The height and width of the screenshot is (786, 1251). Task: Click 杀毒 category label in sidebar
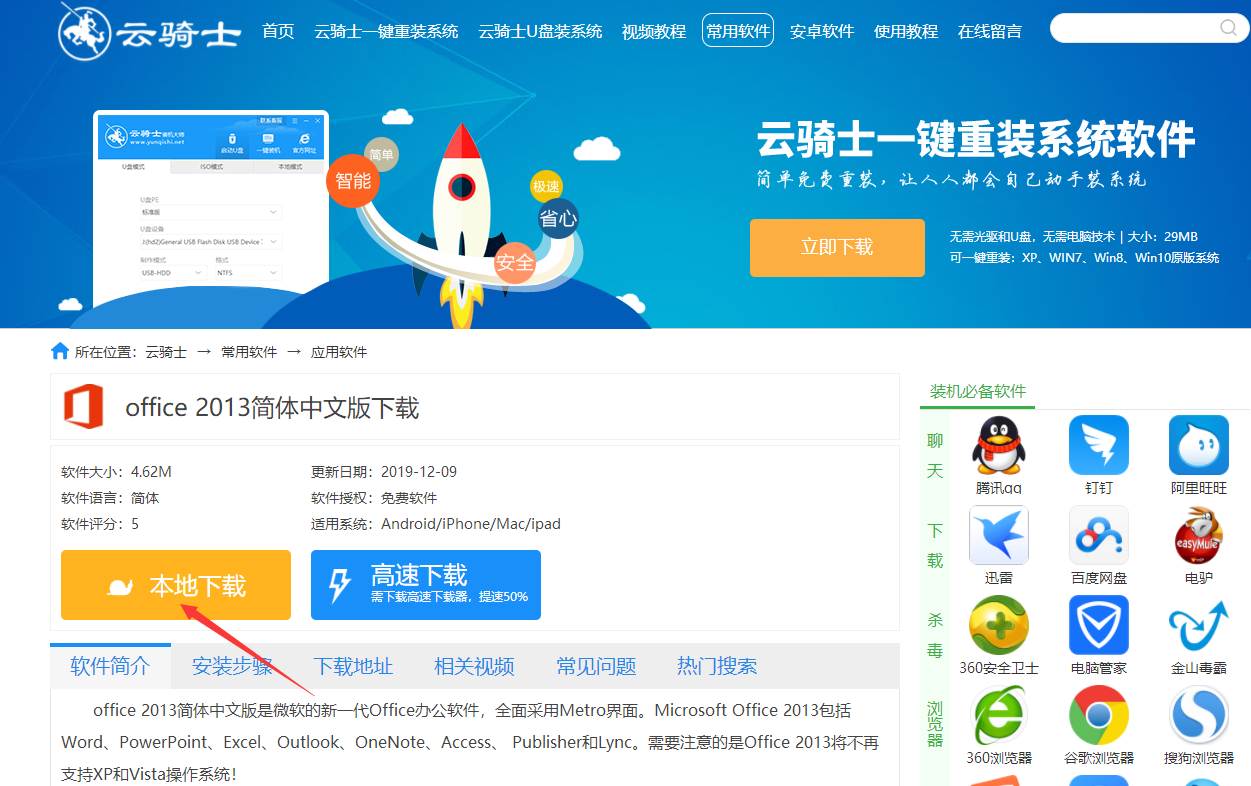[935, 635]
